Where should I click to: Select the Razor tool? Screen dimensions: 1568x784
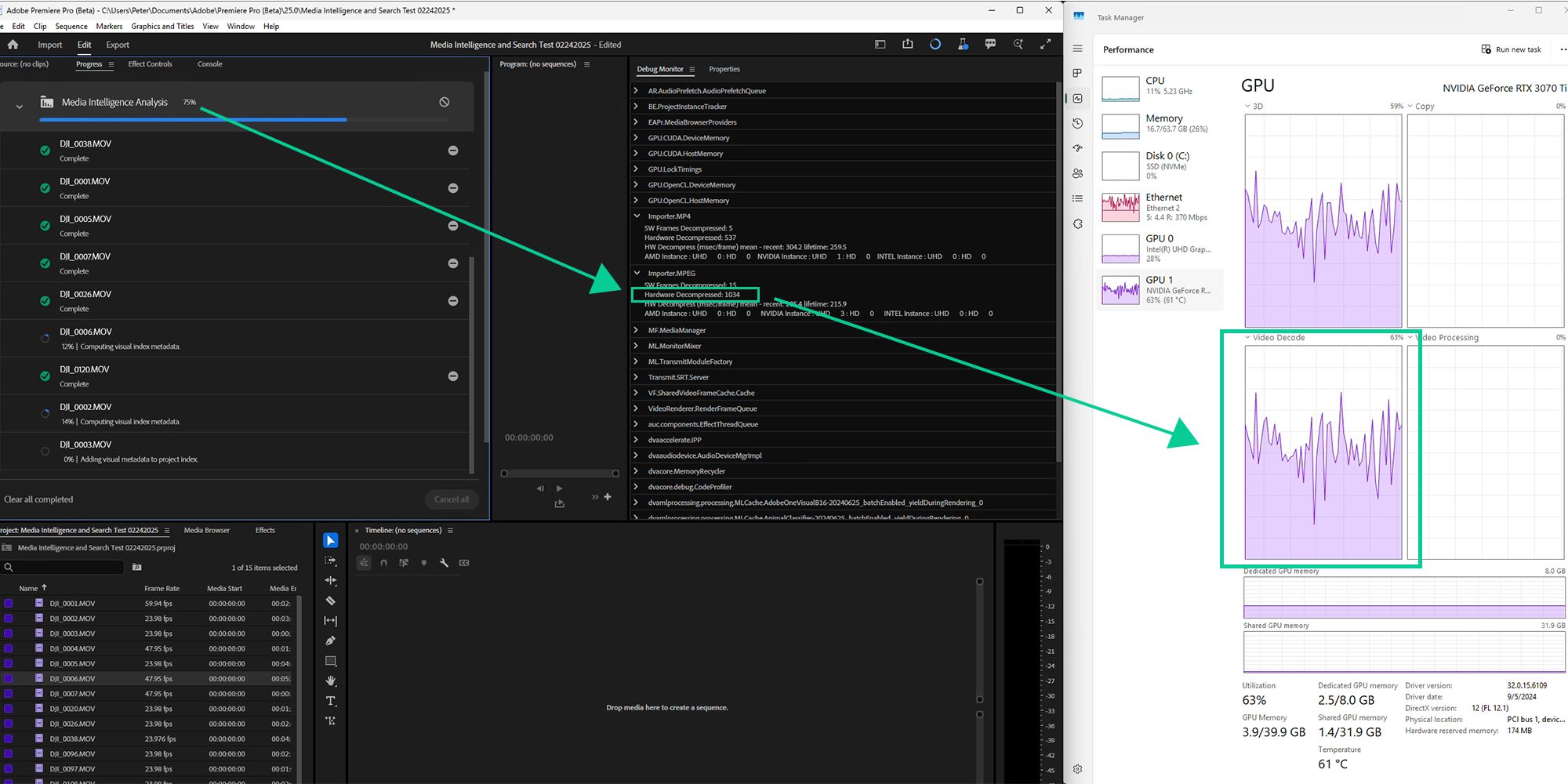[330, 601]
